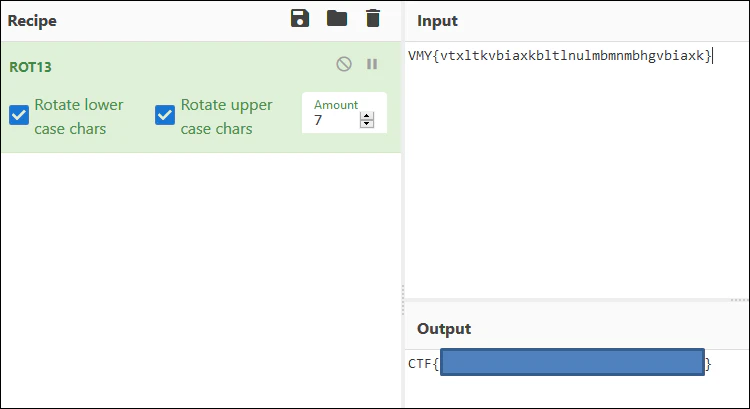Click the Input panel heading
The width and height of the screenshot is (750, 409).
(437, 21)
